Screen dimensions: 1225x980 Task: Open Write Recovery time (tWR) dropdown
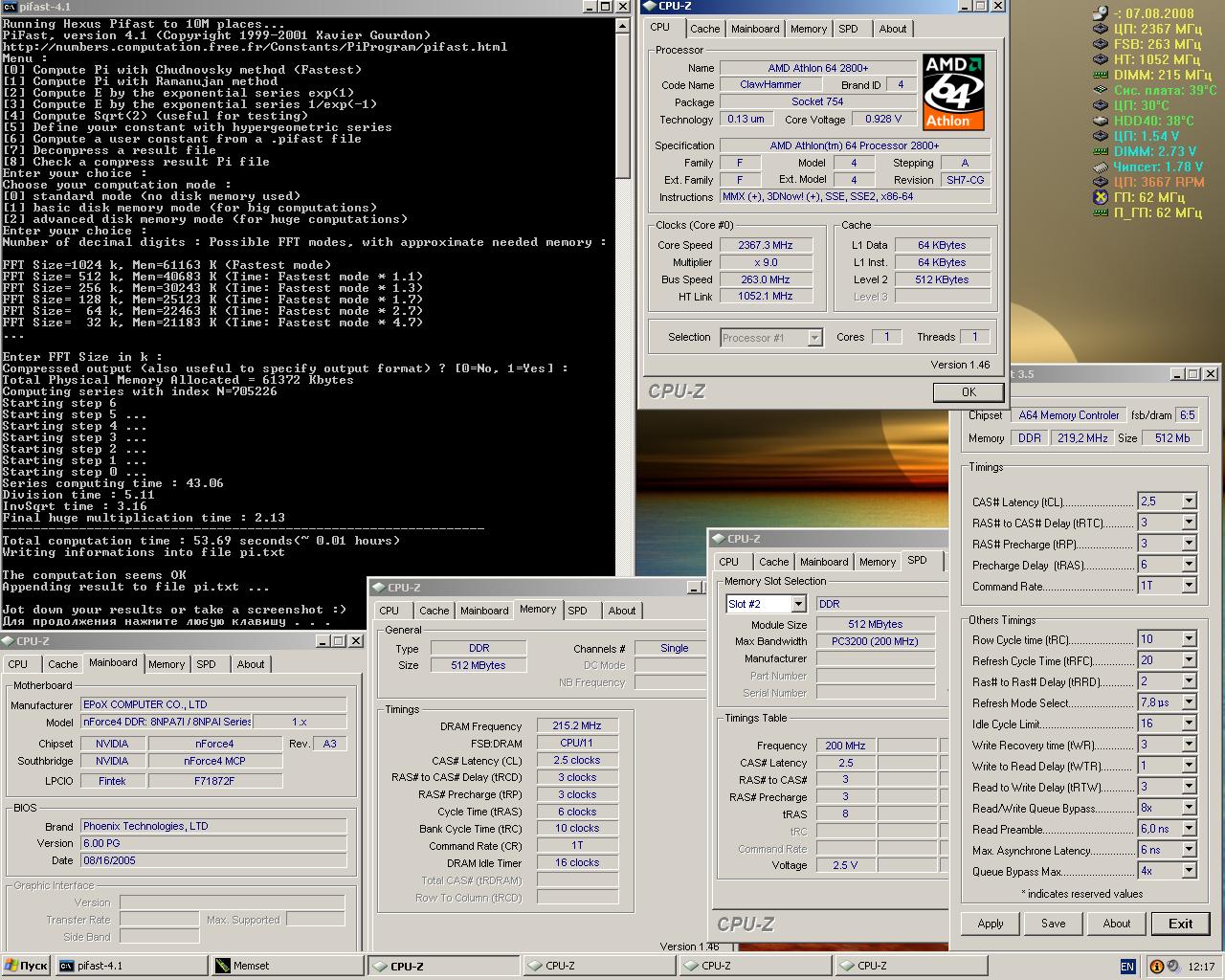coord(1189,745)
